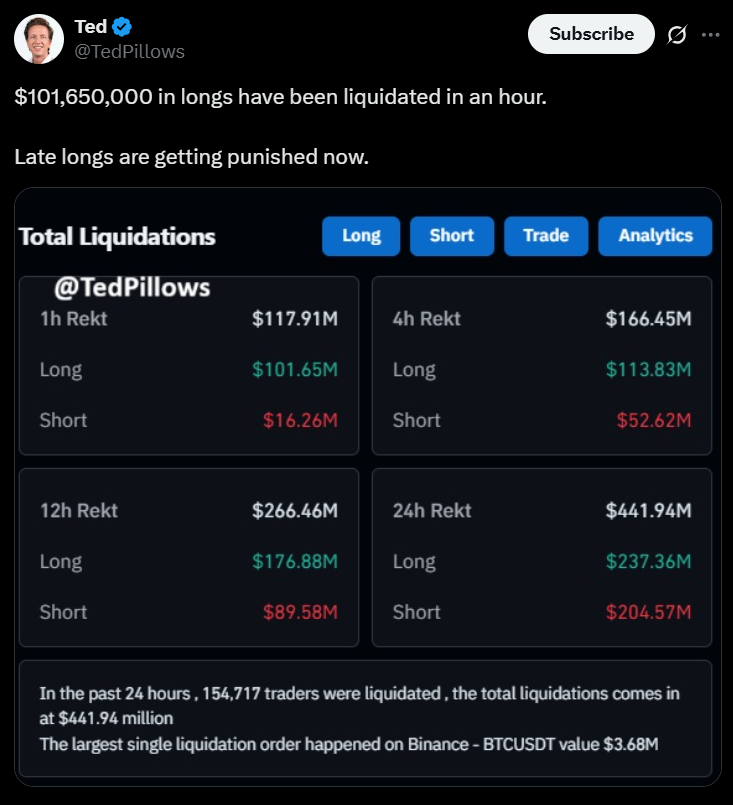Viewport: 733px width, 805px height.
Task: Click the Trade button
Action: (x=546, y=236)
